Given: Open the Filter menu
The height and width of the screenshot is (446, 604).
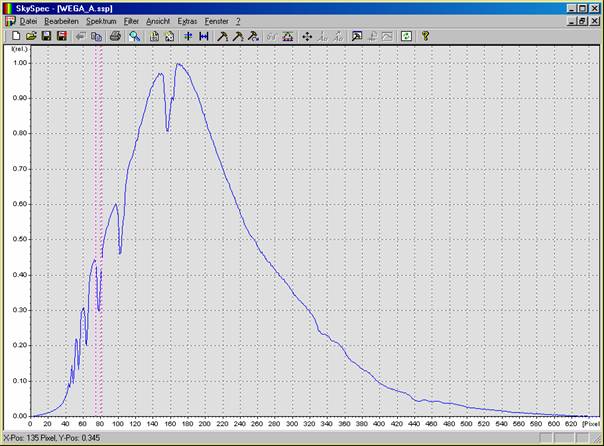Looking at the screenshot, I should click(132, 21).
